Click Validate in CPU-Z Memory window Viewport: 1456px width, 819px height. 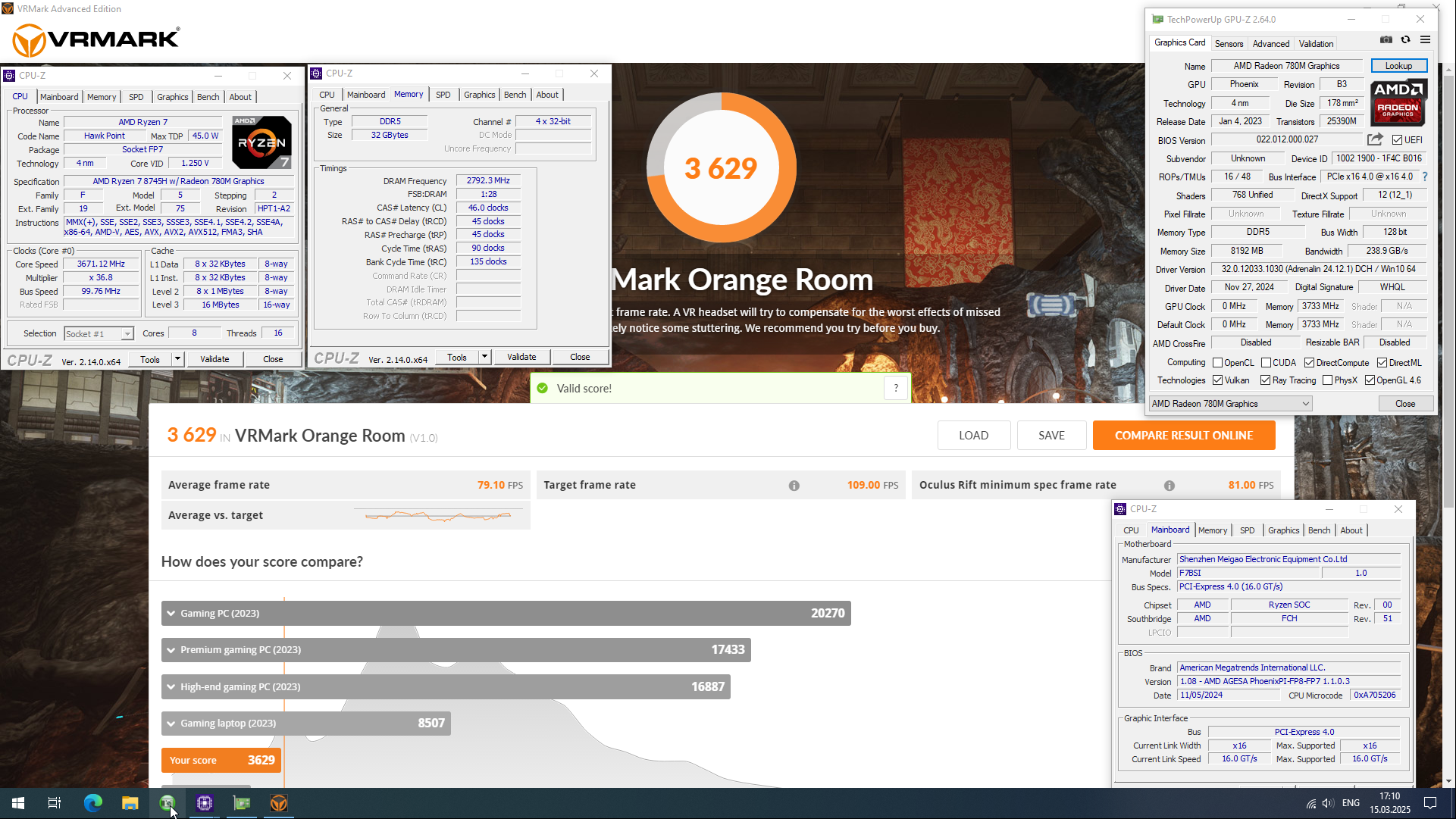[521, 357]
